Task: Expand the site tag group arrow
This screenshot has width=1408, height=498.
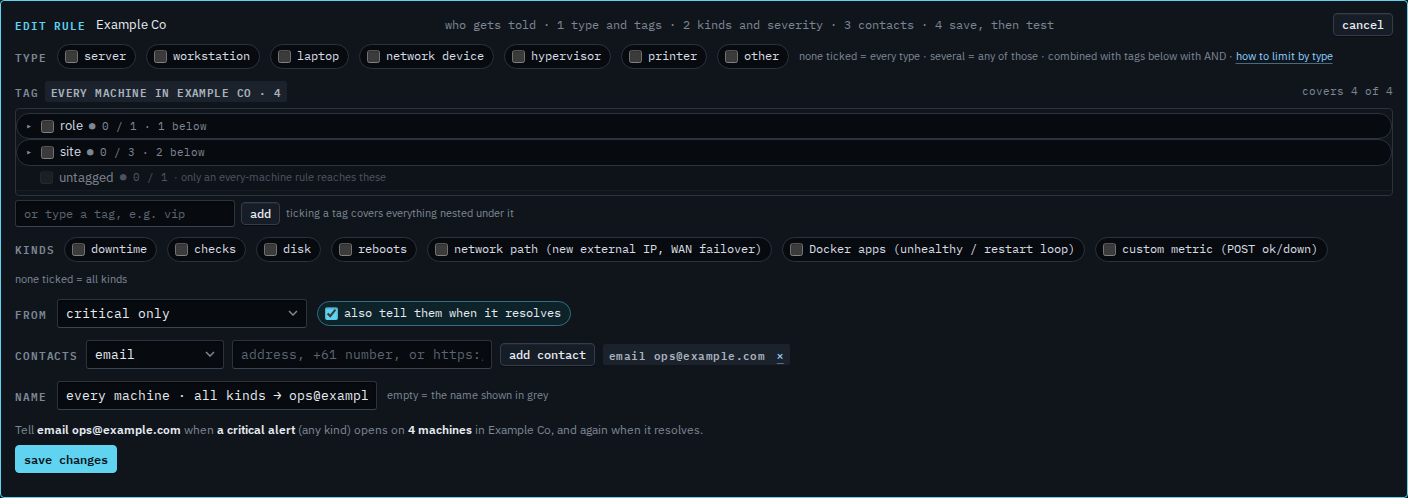Action: pos(29,152)
